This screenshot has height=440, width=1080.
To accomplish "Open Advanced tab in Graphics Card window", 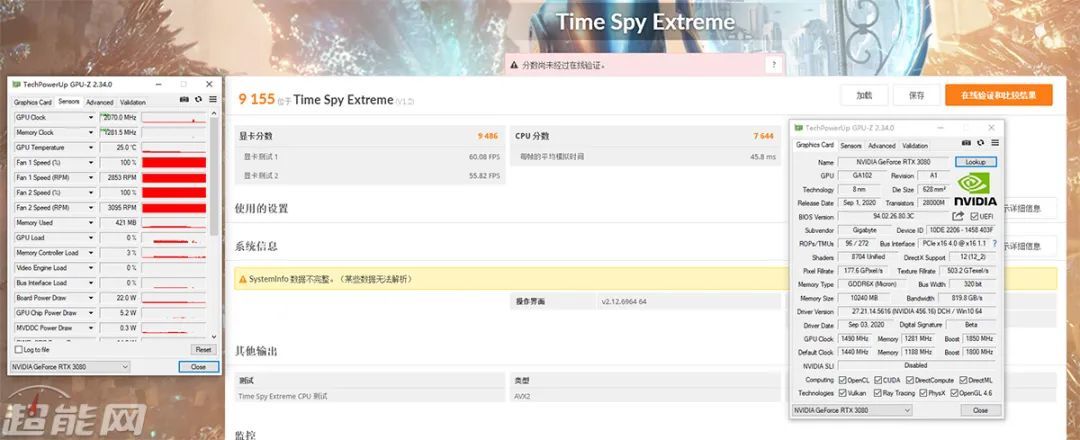I will click(x=882, y=146).
